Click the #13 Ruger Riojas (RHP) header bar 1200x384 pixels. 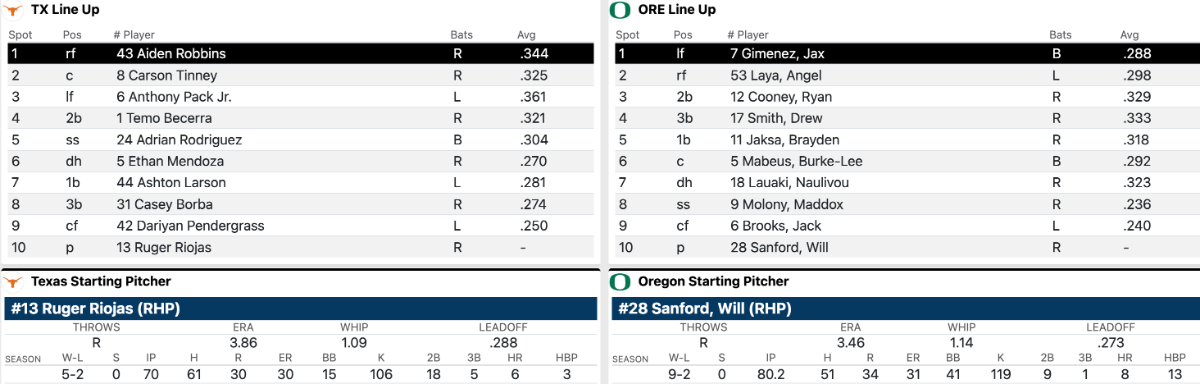coord(300,309)
